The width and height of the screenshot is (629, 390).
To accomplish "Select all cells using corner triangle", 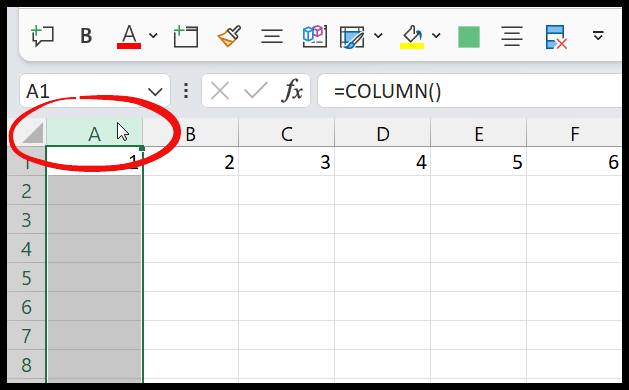I will click(x=33, y=133).
